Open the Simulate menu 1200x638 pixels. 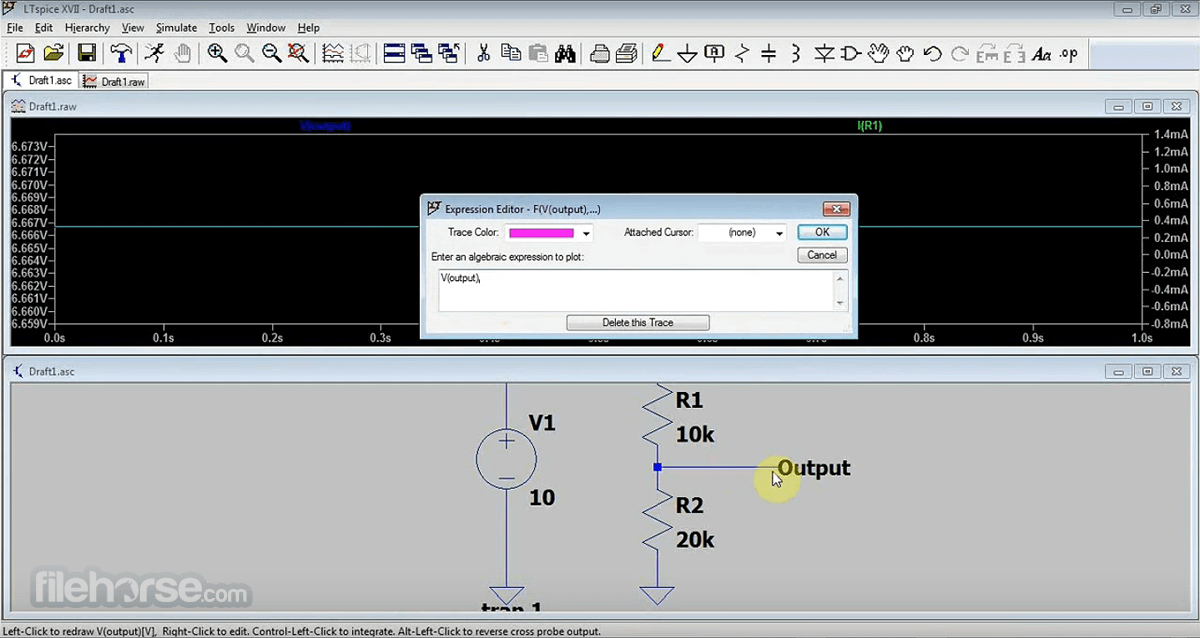(177, 28)
